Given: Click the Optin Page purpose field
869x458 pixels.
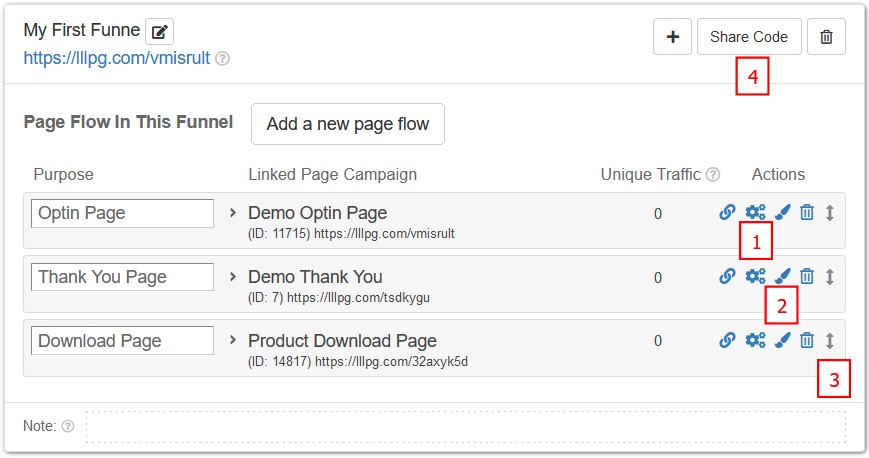Looking at the screenshot, I should 122,213.
